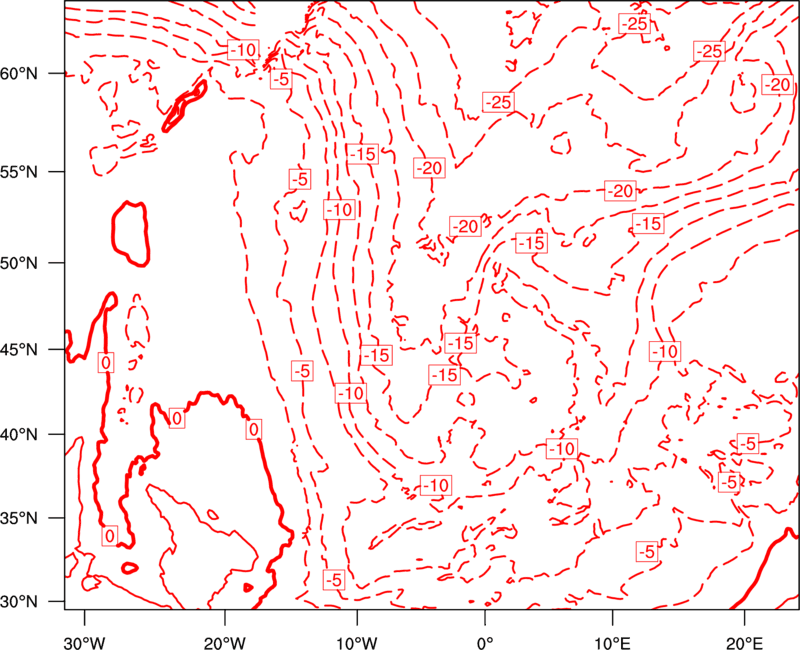800x650 pixels.
Task: Click the -20 contour label at right edge near 60°N
Action: (x=778, y=84)
